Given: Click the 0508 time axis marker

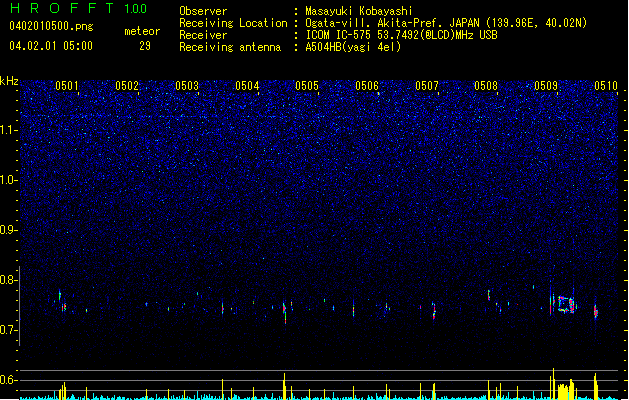Looking at the screenshot, I should (486, 86).
